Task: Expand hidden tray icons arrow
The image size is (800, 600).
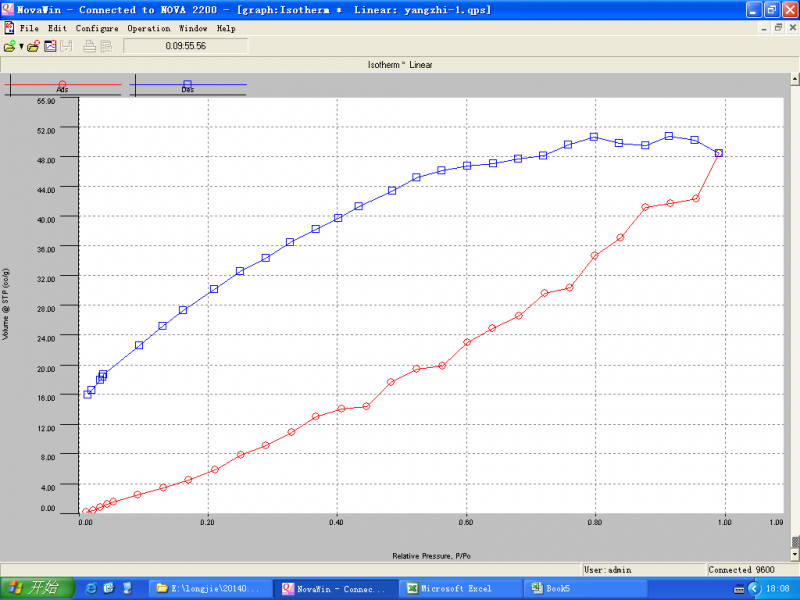Action: click(x=754, y=589)
